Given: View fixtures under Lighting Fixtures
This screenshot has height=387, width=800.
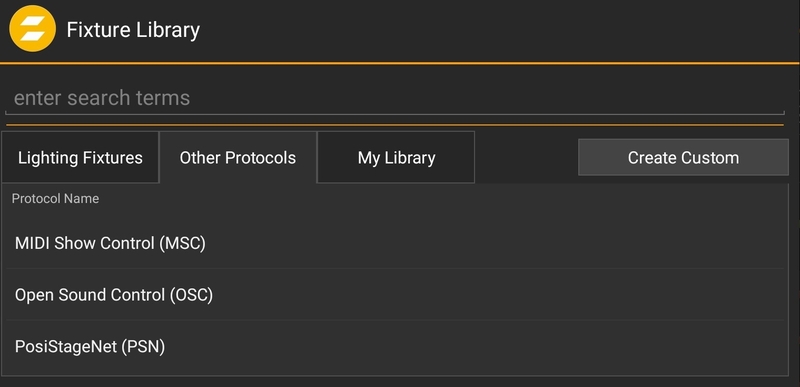Looking at the screenshot, I should (x=80, y=158).
